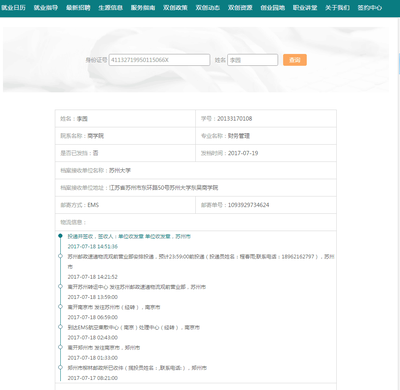Select the 专业名称 财务管理 cell
Image resolution: width=400 pixels, height=390 pixels.
tap(266, 136)
